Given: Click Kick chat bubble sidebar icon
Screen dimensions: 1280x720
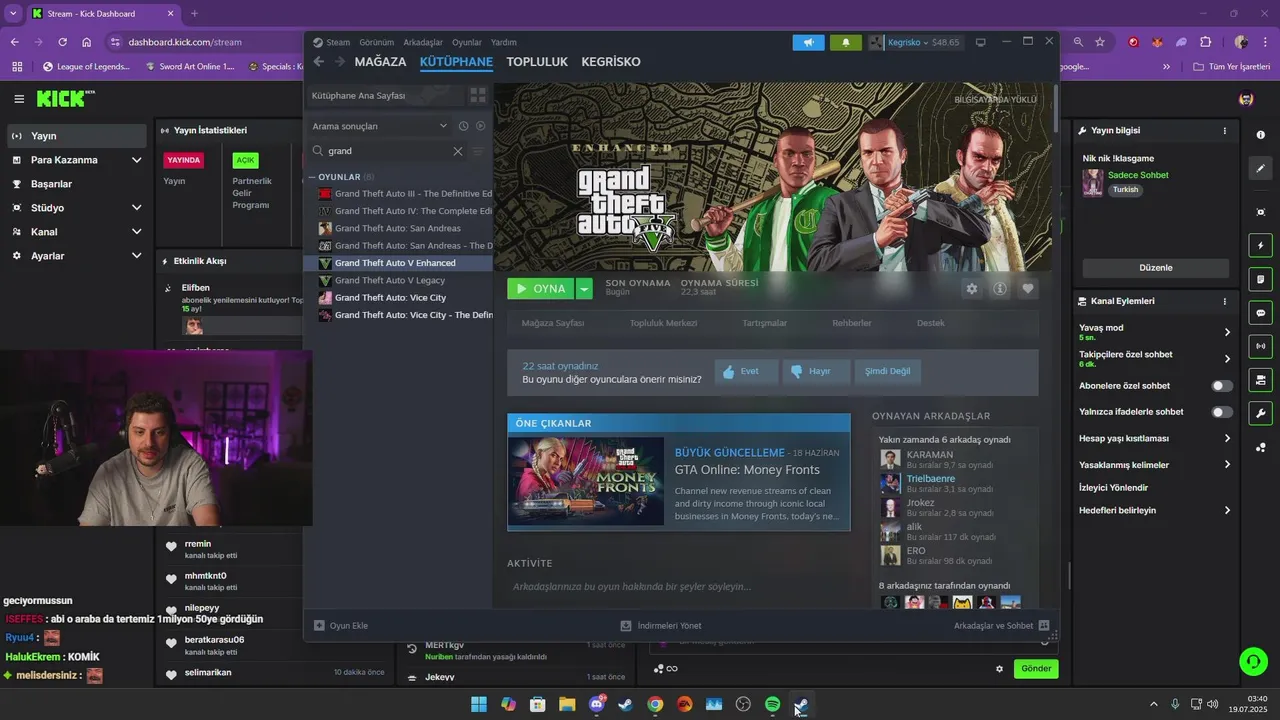Looking at the screenshot, I should pyautogui.click(x=1260, y=312).
